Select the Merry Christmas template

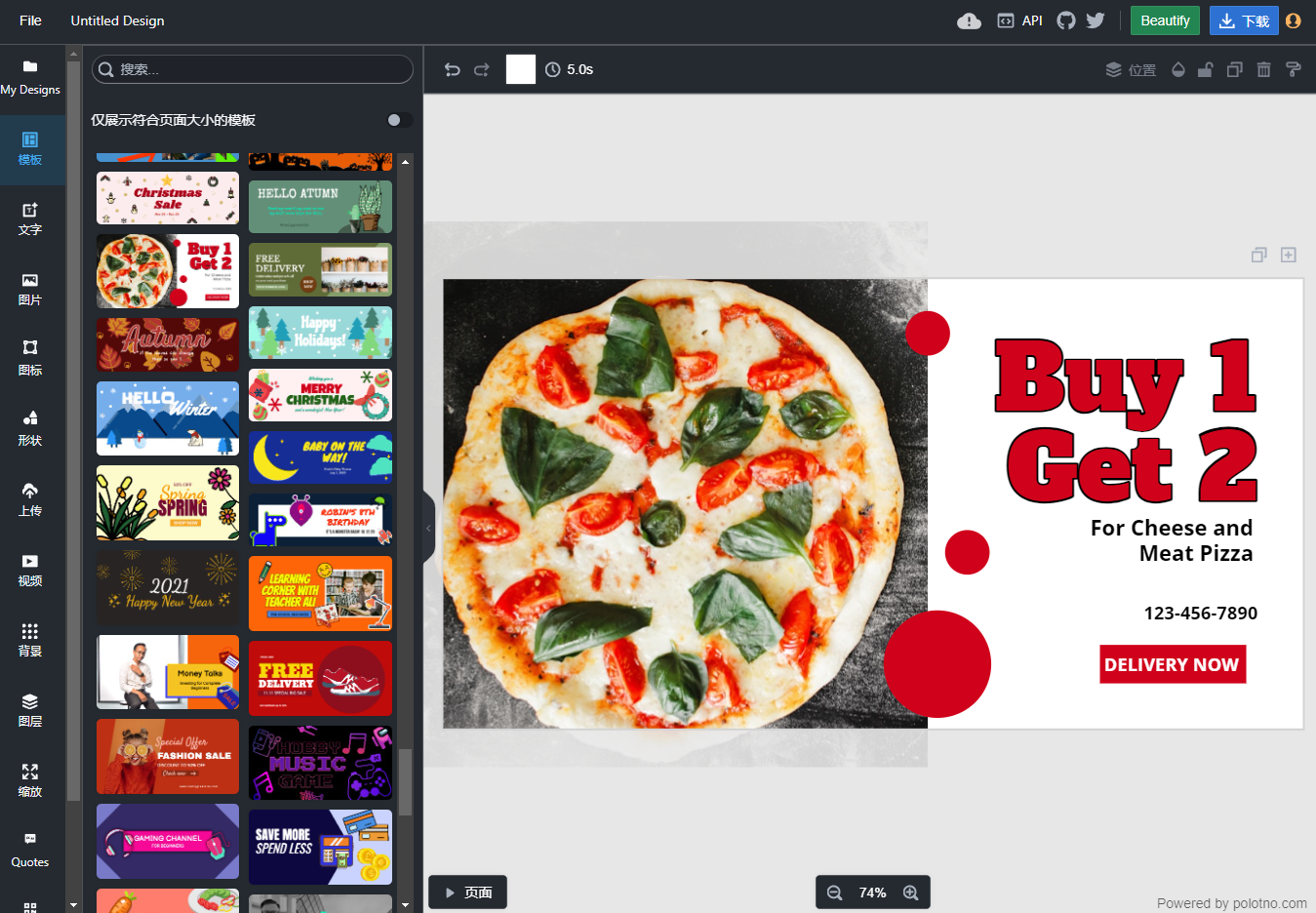[x=320, y=395]
